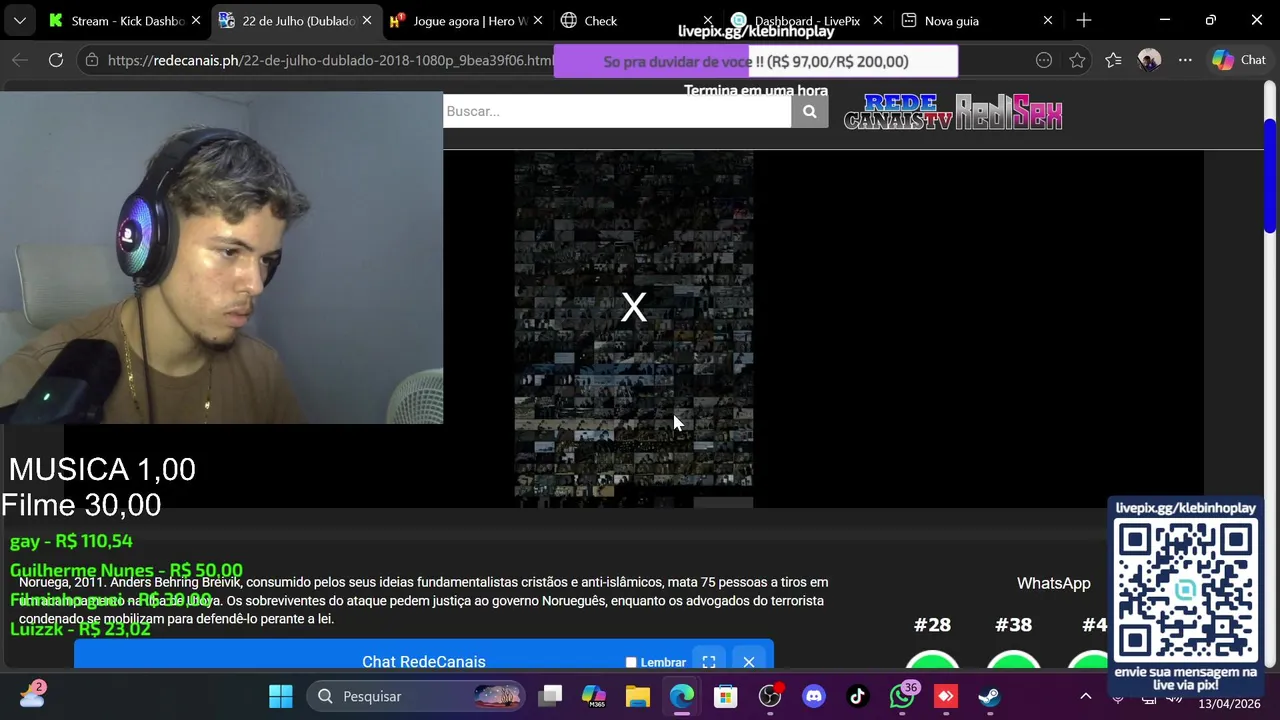
Task: Close the Chat RedeCanais bar
Action: click(749, 662)
